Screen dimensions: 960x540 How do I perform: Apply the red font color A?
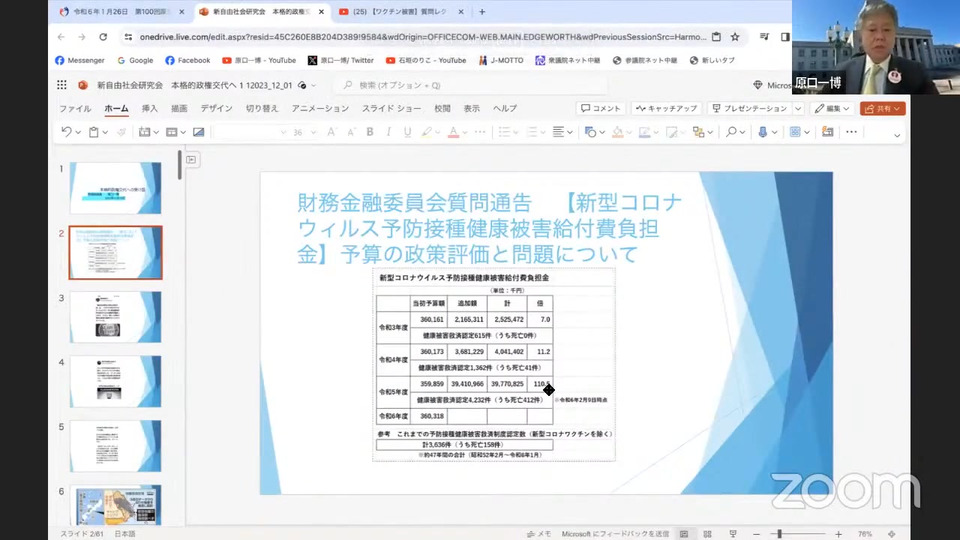[x=453, y=132]
